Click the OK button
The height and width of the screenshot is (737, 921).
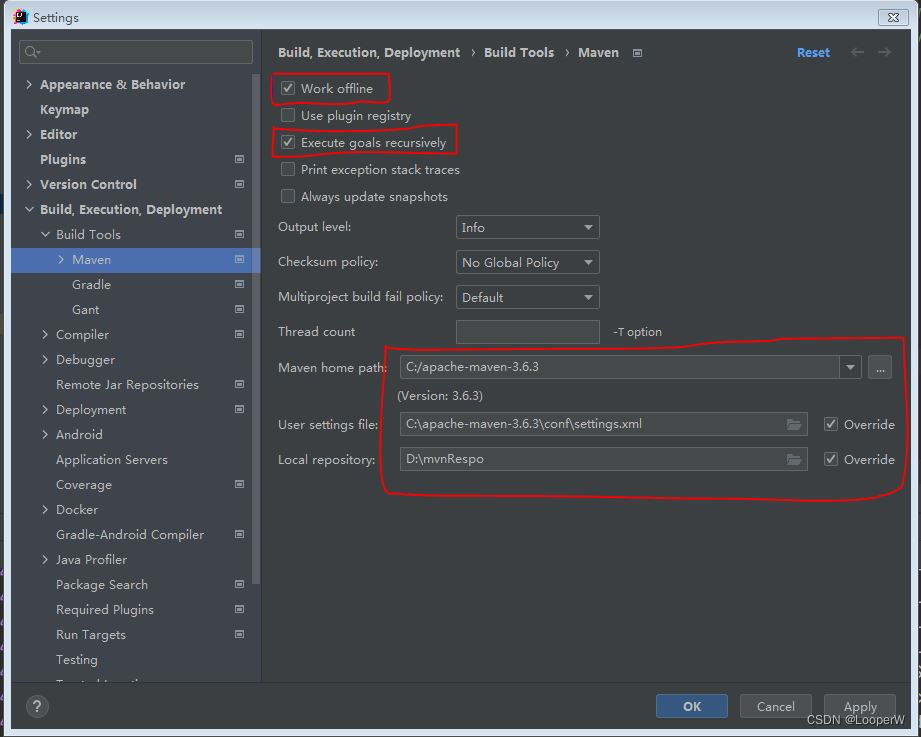(691, 706)
